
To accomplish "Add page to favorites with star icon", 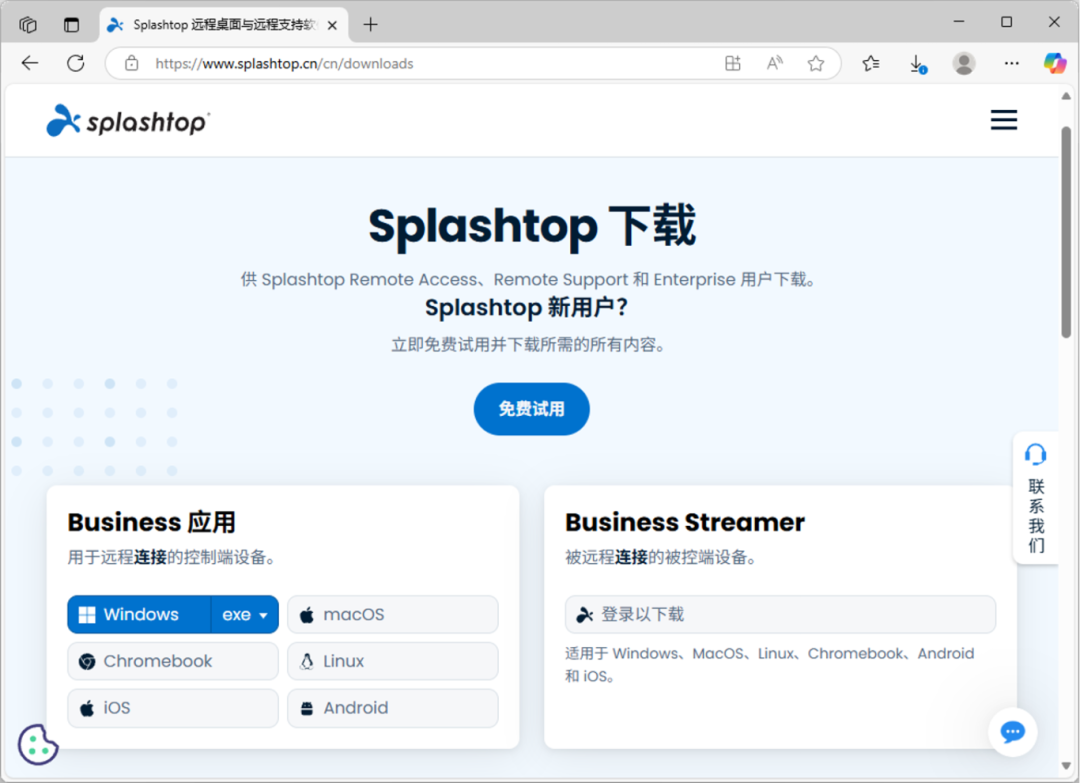I will pos(816,64).
